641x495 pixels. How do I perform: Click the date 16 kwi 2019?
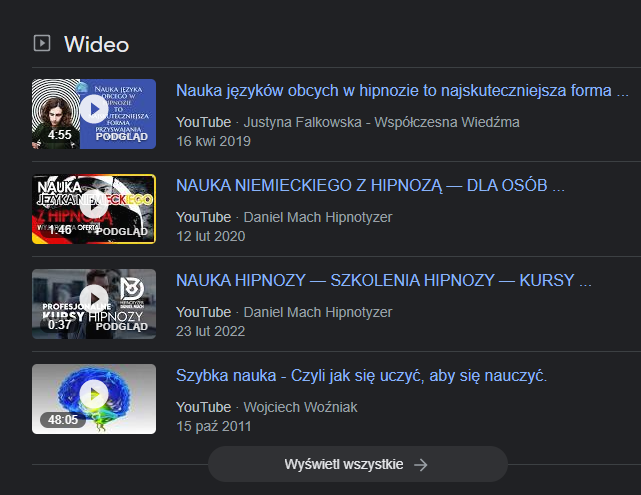(x=213, y=141)
